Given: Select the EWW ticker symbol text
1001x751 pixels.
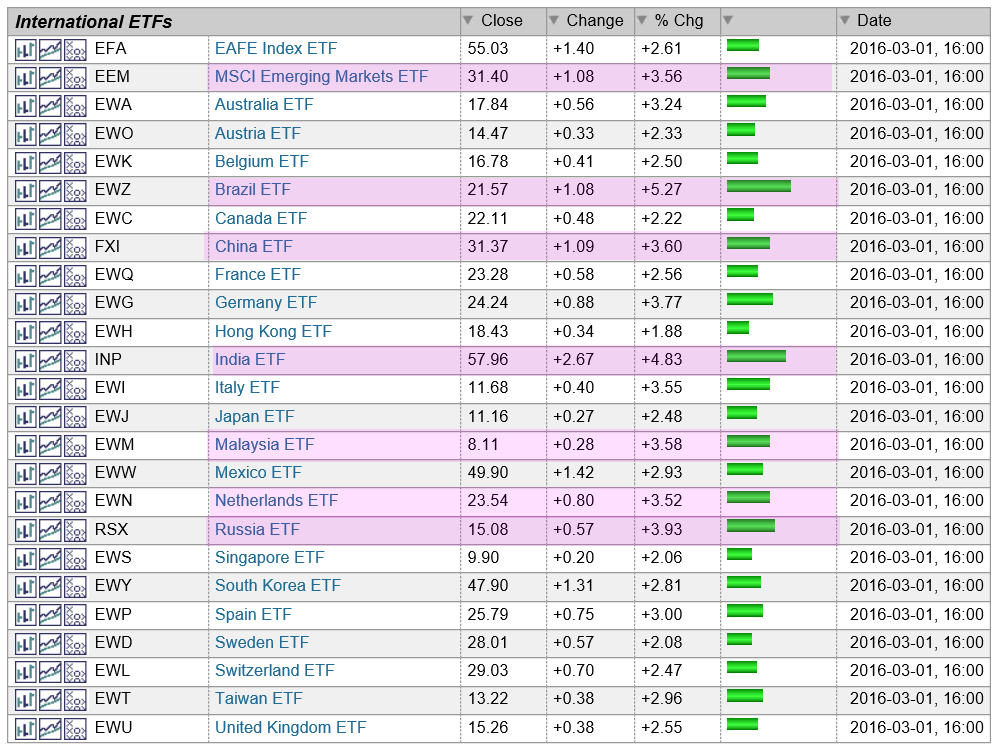Looking at the screenshot, I should coord(115,473).
